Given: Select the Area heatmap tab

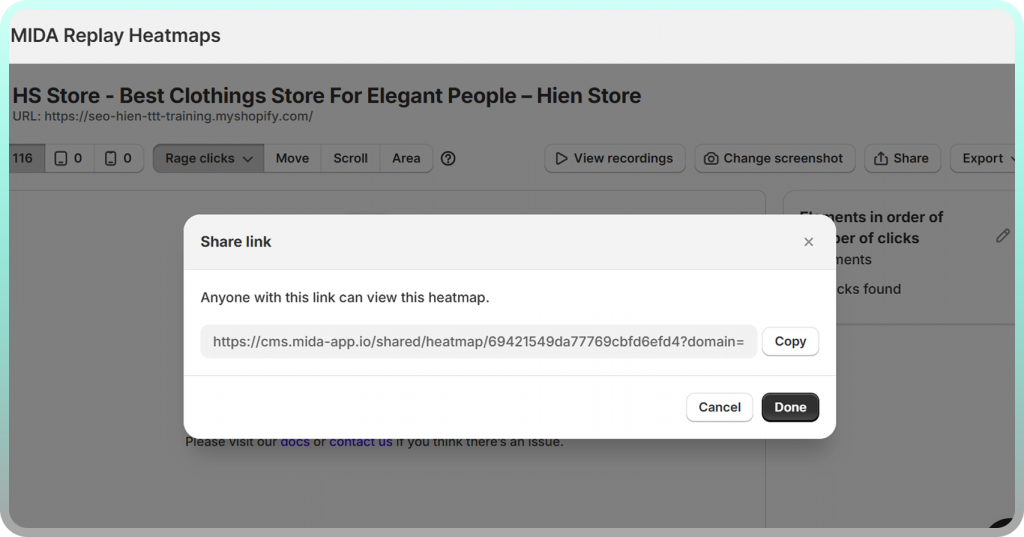Looking at the screenshot, I should coord(406,158).
